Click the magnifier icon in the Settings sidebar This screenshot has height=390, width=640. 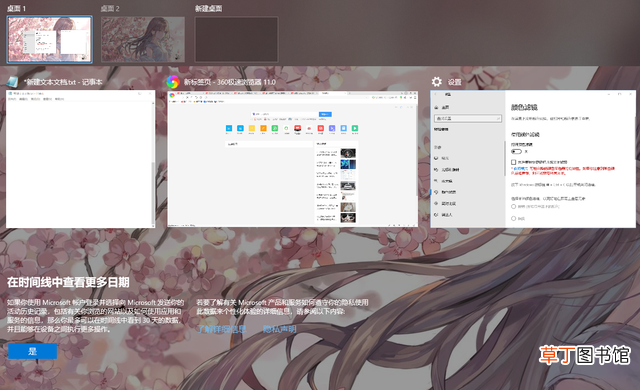(x=436, y=181)
